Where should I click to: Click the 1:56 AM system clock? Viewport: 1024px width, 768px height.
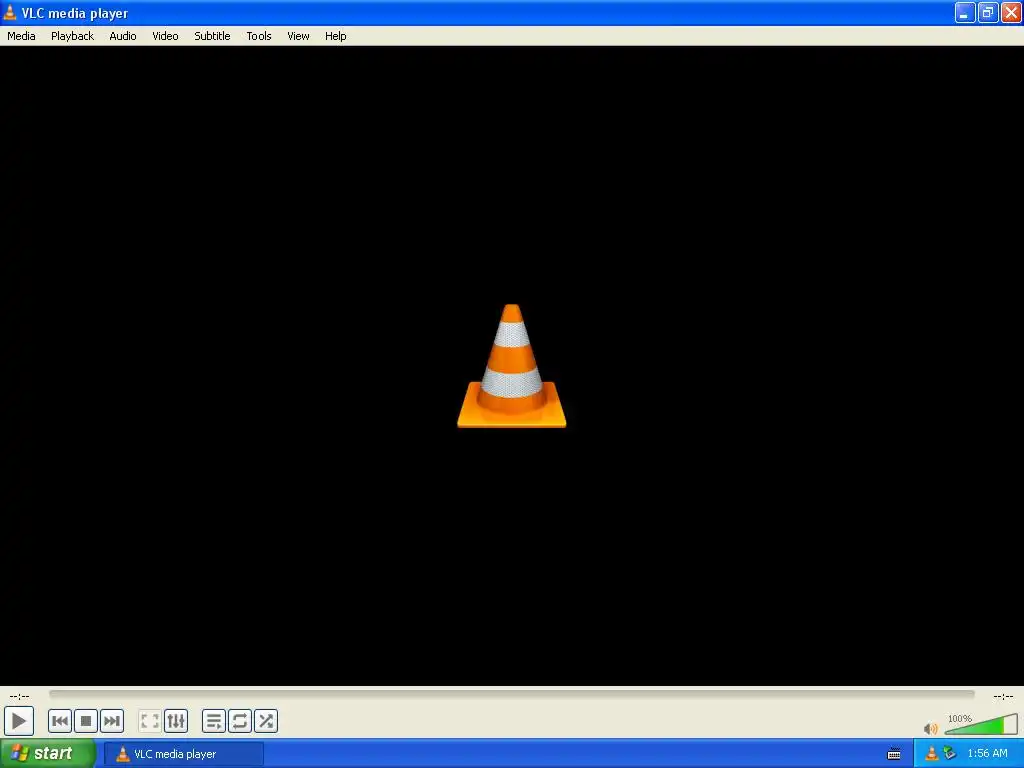[x=987, y=754]
